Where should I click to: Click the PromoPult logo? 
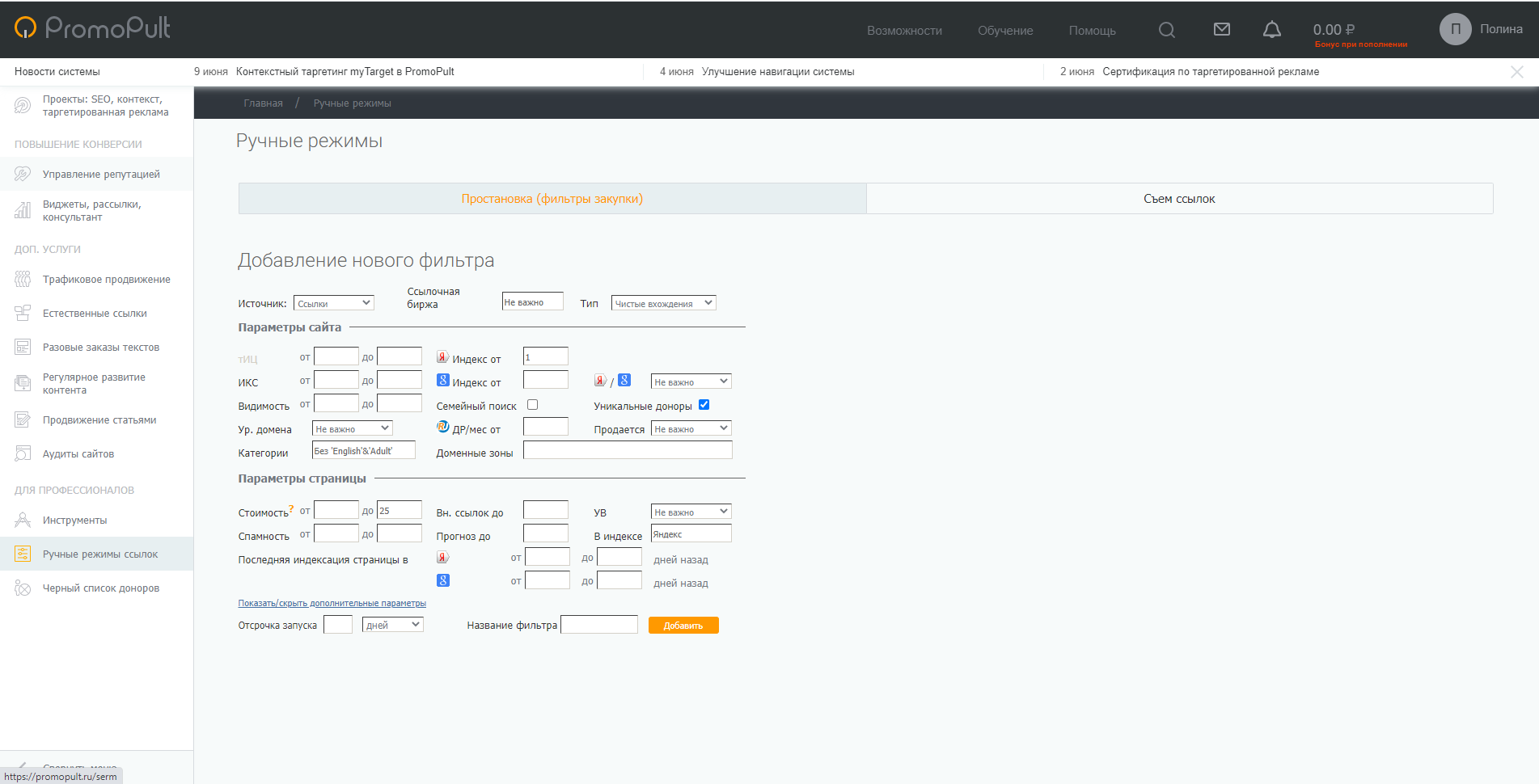pyautogui.click(x=92, y=28)
